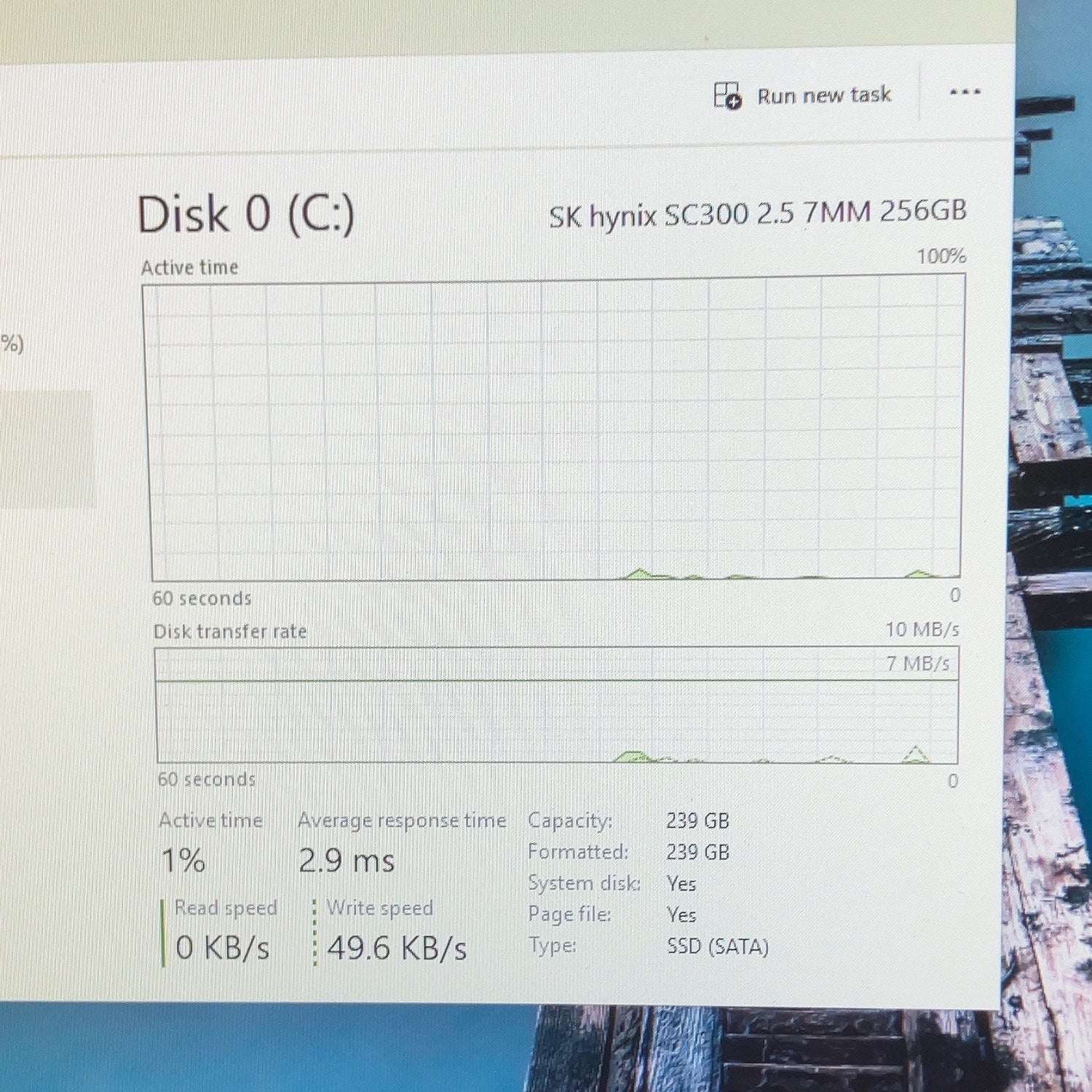The image size is (1092, 1092).
Task: Click the 7 MB/s scale marker line
Action: point(557,680)
